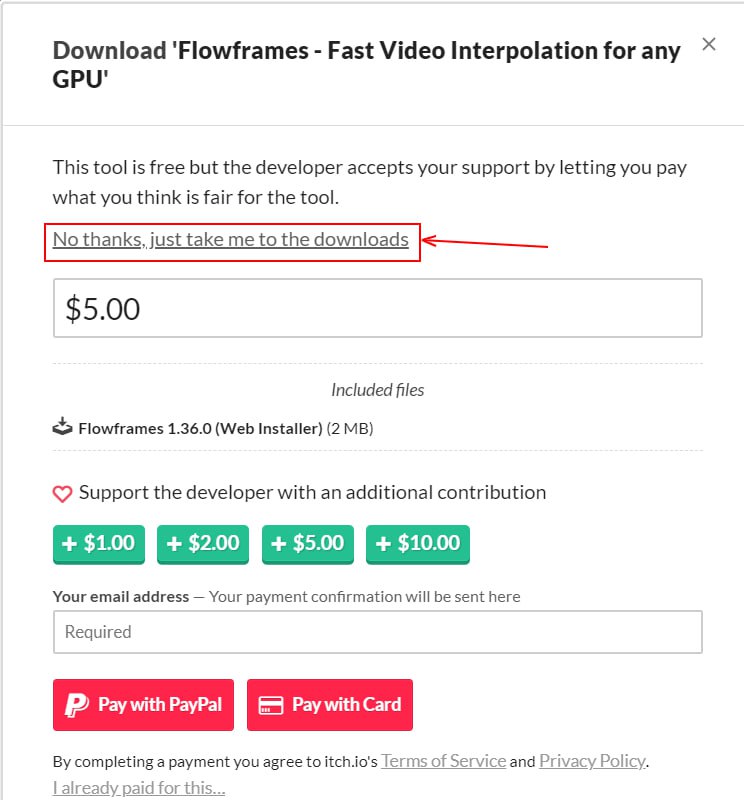The image size is (744, 800).
Task: Follow the 'I already paid for this' link
Action: [x=139, y=789]
